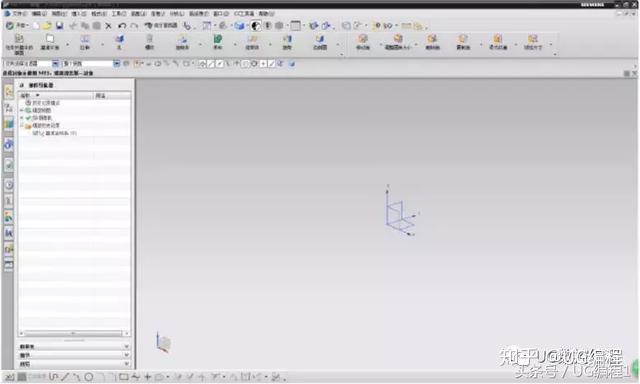The image size is (640, 384).
Task: Select the Rectangle tool in sketch toolbar
Action: point(124,377)
